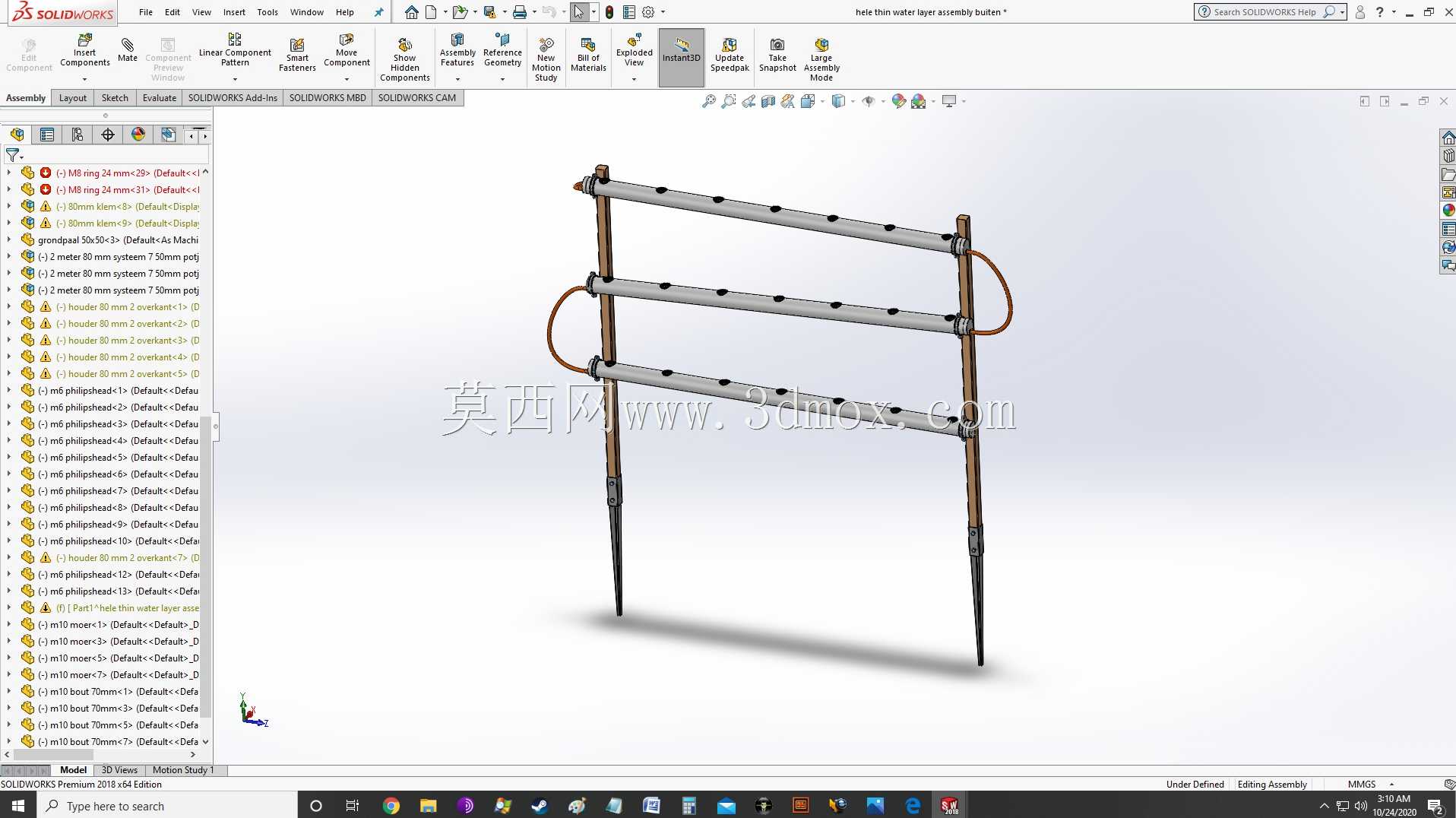Image resolution: width=1456 pixels, height=818 pixels.
Task: Click the Edit Appearance icon in the view toolbar
Action: click(899, 101)
